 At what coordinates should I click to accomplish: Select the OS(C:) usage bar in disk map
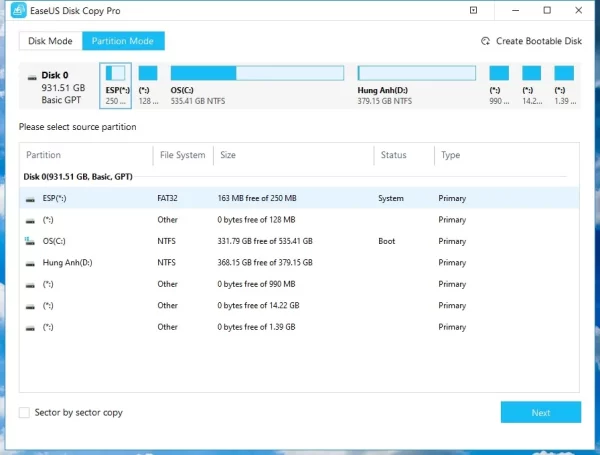(x=257, y=73)
